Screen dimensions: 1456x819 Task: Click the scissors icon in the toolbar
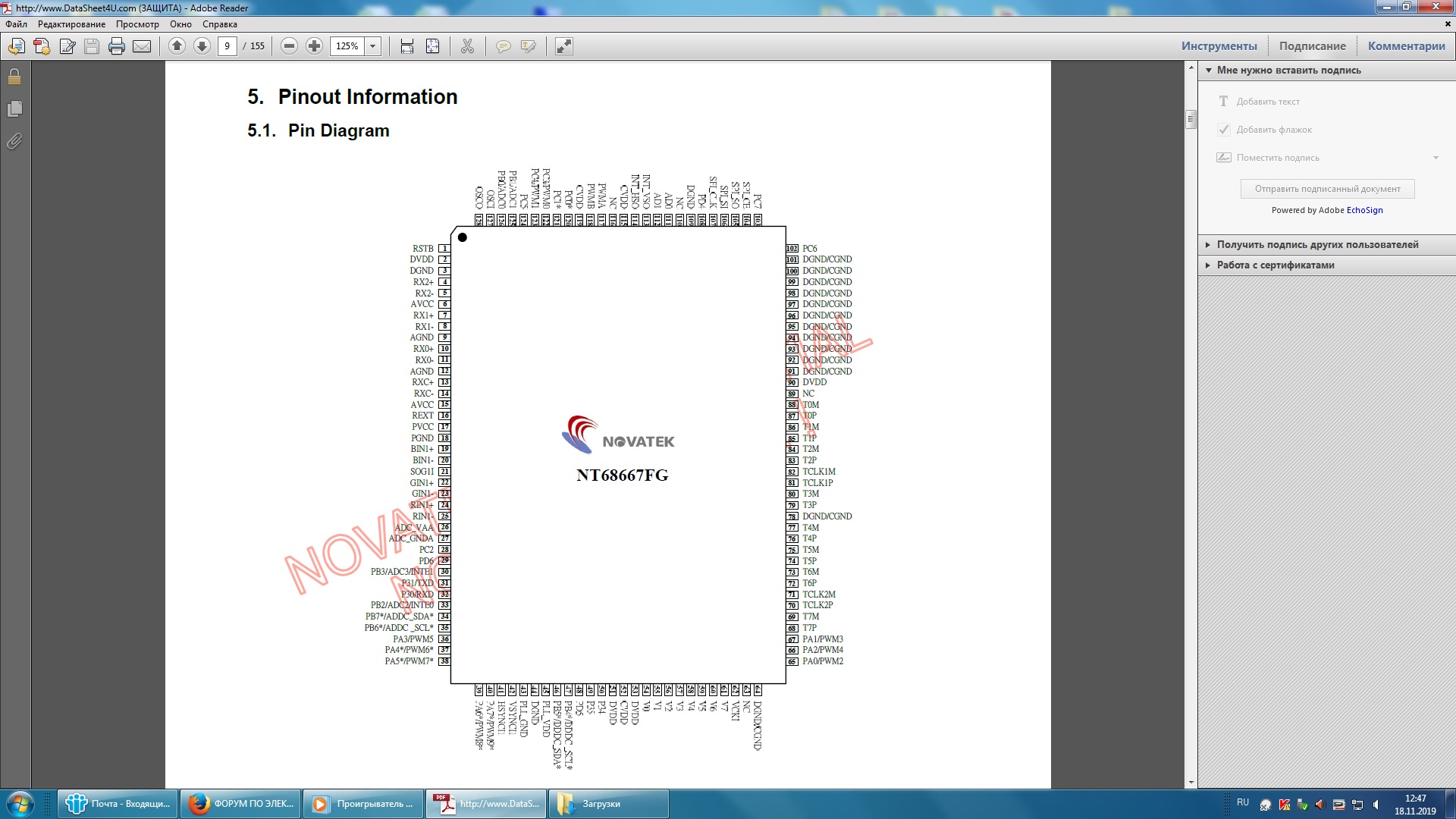point(467,46)
